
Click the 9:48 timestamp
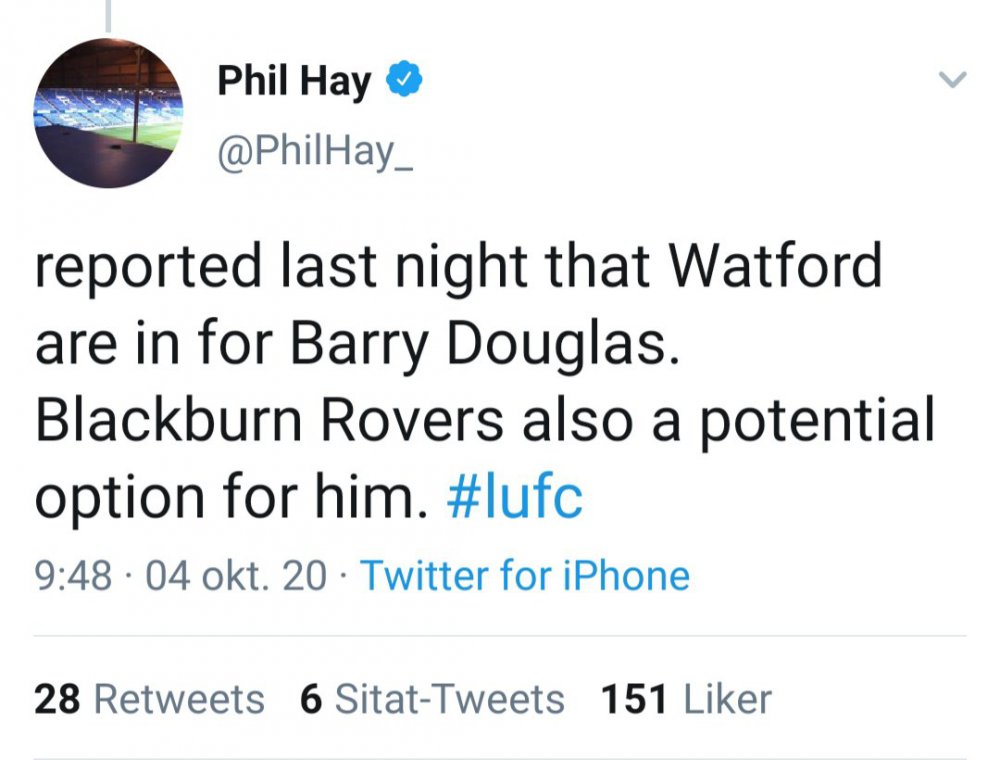click(73, 576)
